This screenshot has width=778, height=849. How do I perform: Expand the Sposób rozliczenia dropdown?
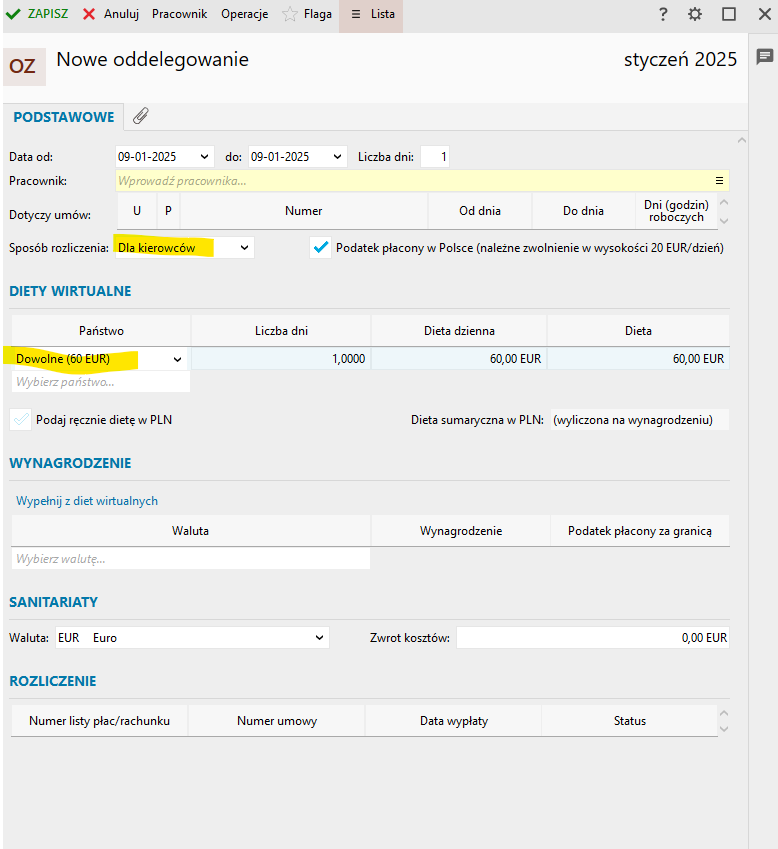pyautogui.click(x=245, y=247)
